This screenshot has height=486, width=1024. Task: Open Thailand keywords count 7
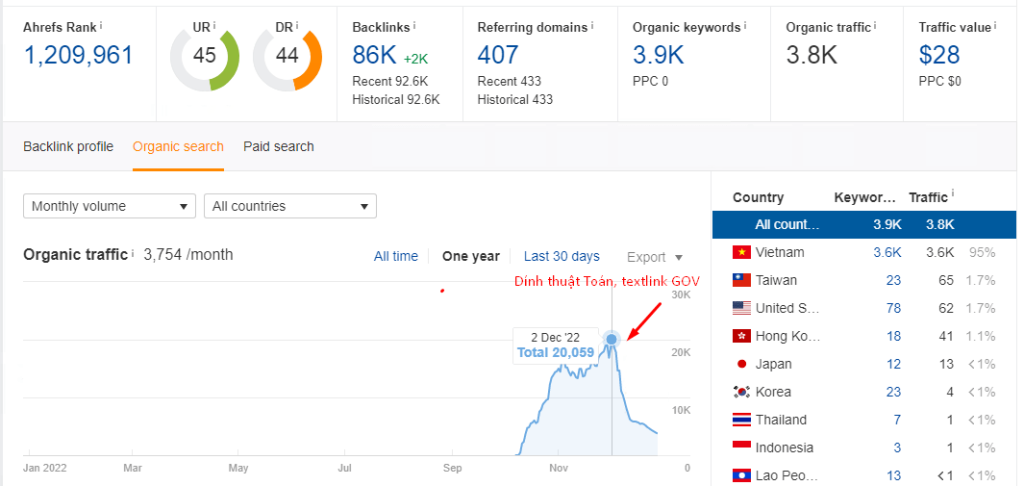point(897,419)
